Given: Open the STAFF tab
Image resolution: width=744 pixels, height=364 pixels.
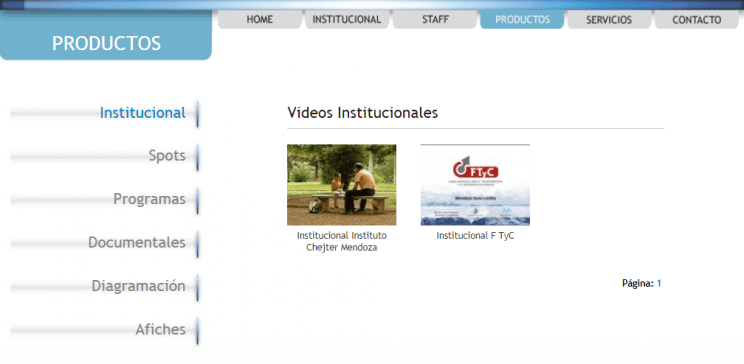Looking at the screenshot, I should pos(435,19).
